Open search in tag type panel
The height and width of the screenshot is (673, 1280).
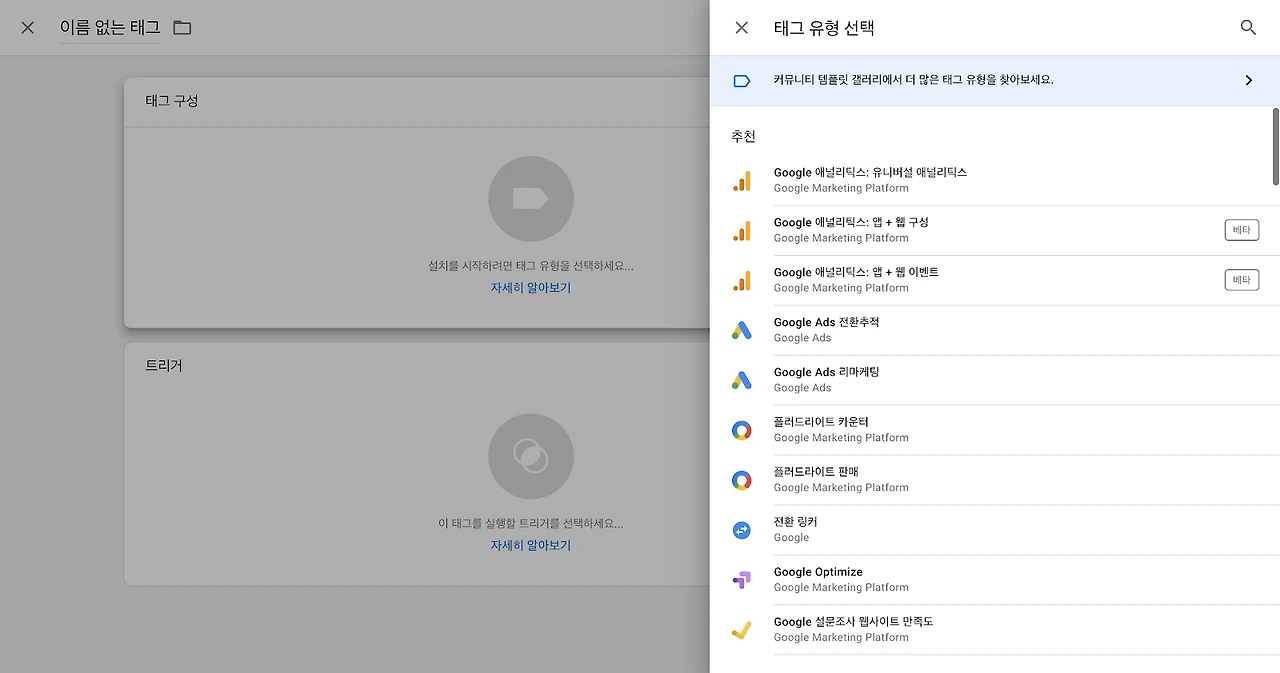[1248, 28]
